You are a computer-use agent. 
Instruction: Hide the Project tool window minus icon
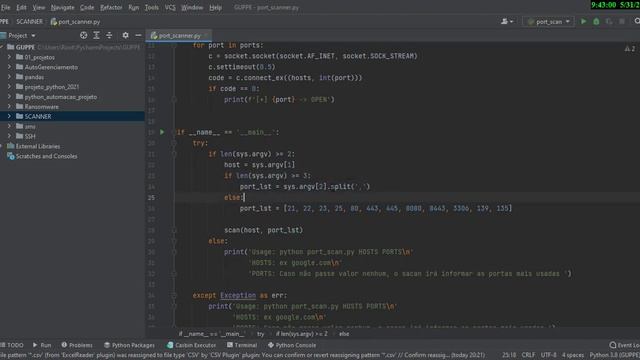point(138,36)
